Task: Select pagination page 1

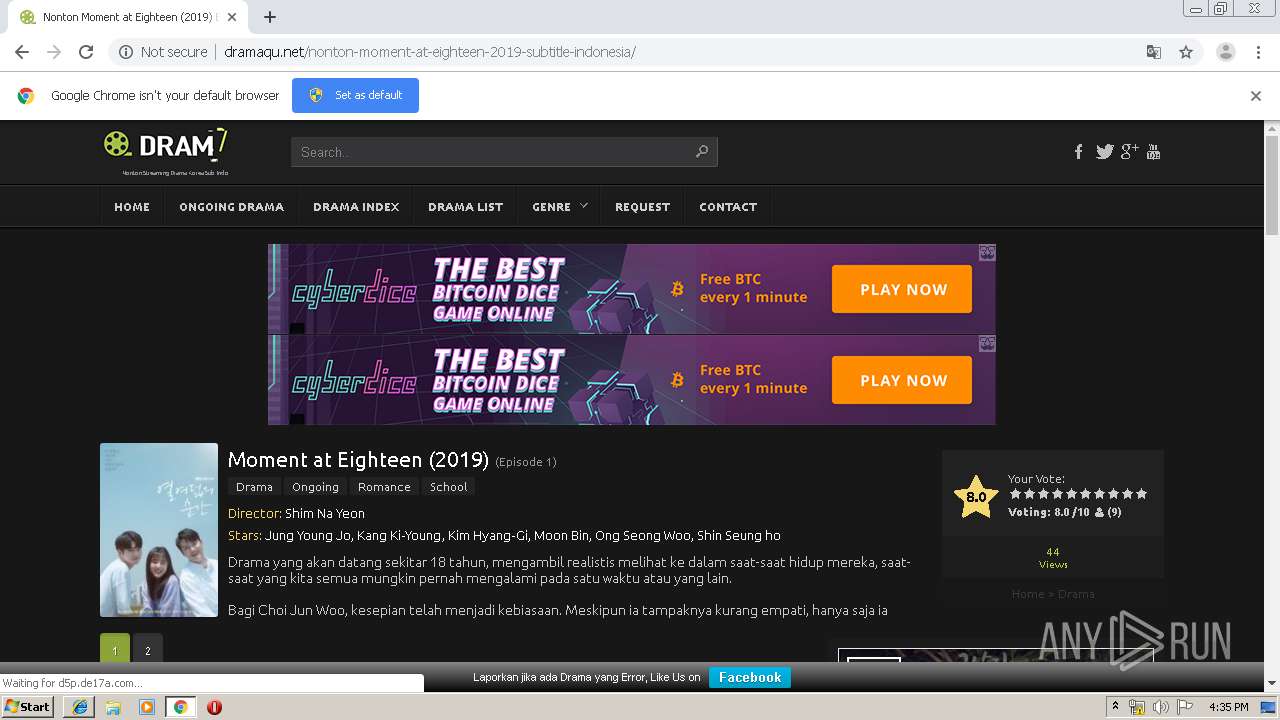Action: tap(114, 650)
